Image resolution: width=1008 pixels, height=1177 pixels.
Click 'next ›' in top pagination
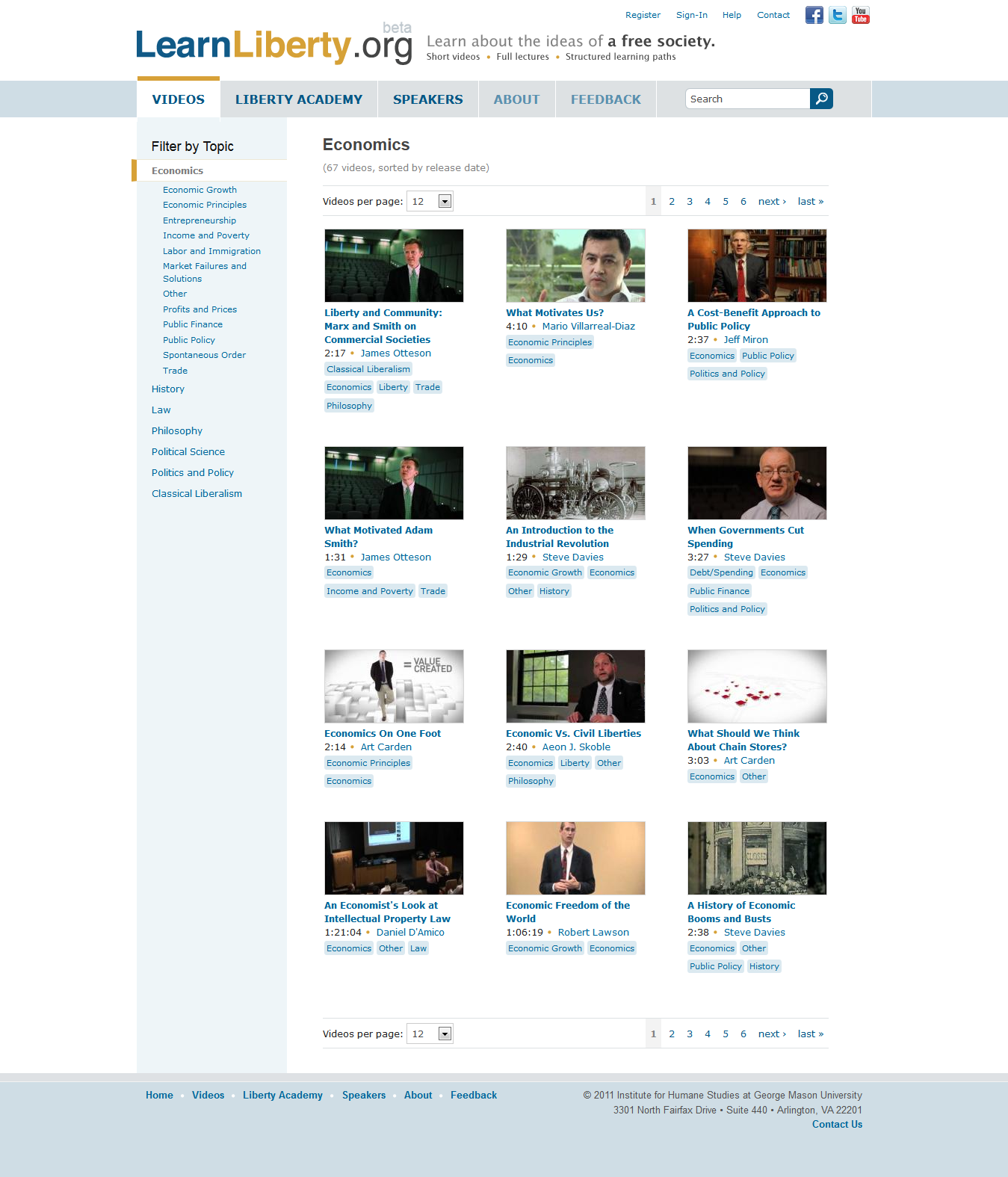click(772, 201)
